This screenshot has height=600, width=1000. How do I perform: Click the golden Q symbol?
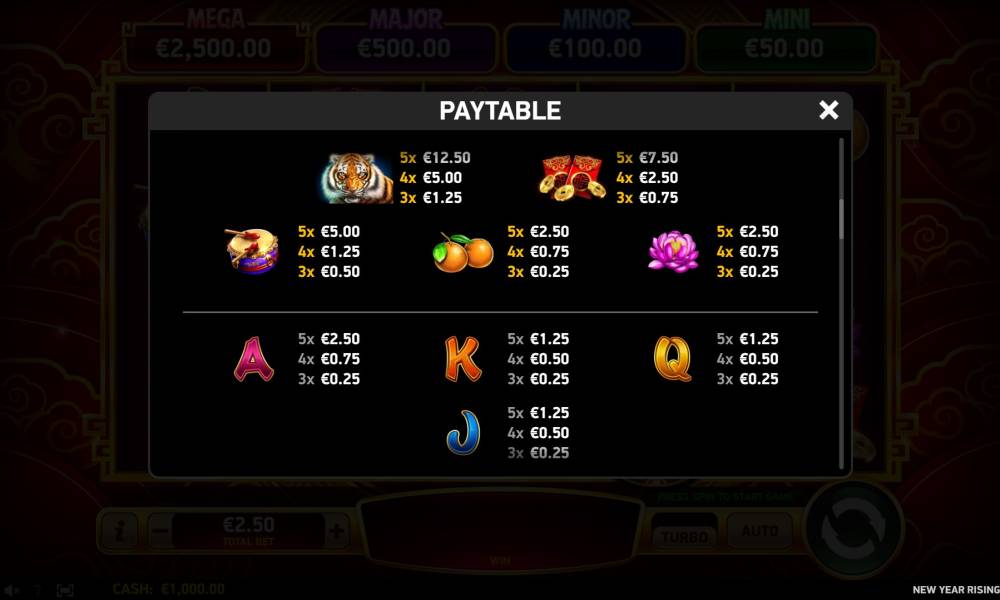coord(673,359)
